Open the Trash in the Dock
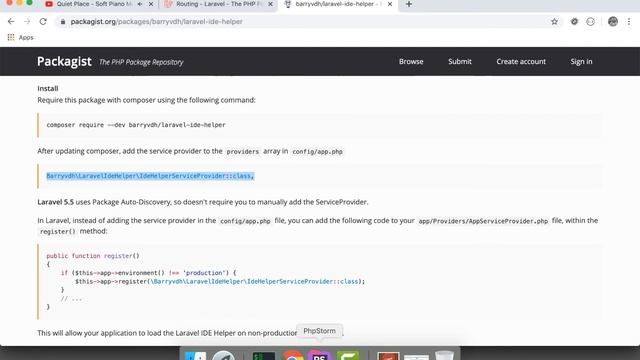This screenshot has height=360, width=640. pos(444,355)
